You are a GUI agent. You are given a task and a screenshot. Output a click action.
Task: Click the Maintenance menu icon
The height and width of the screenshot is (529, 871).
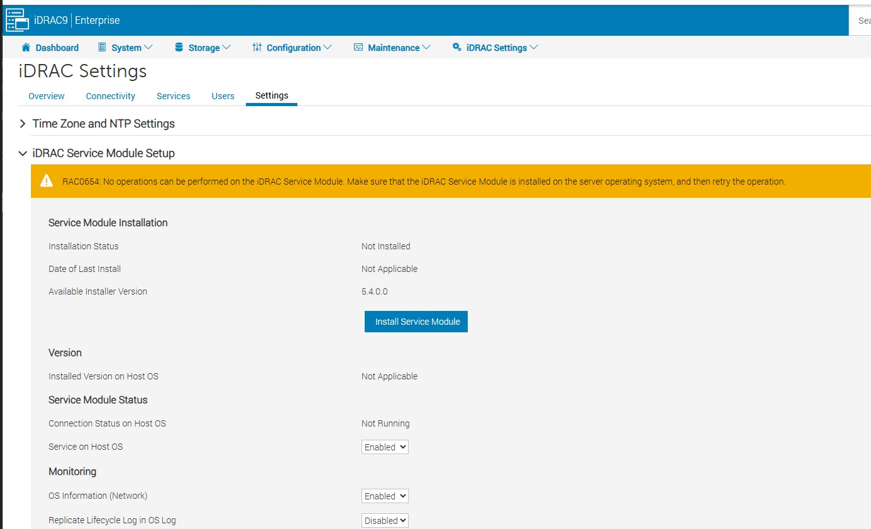pos(358,47)
